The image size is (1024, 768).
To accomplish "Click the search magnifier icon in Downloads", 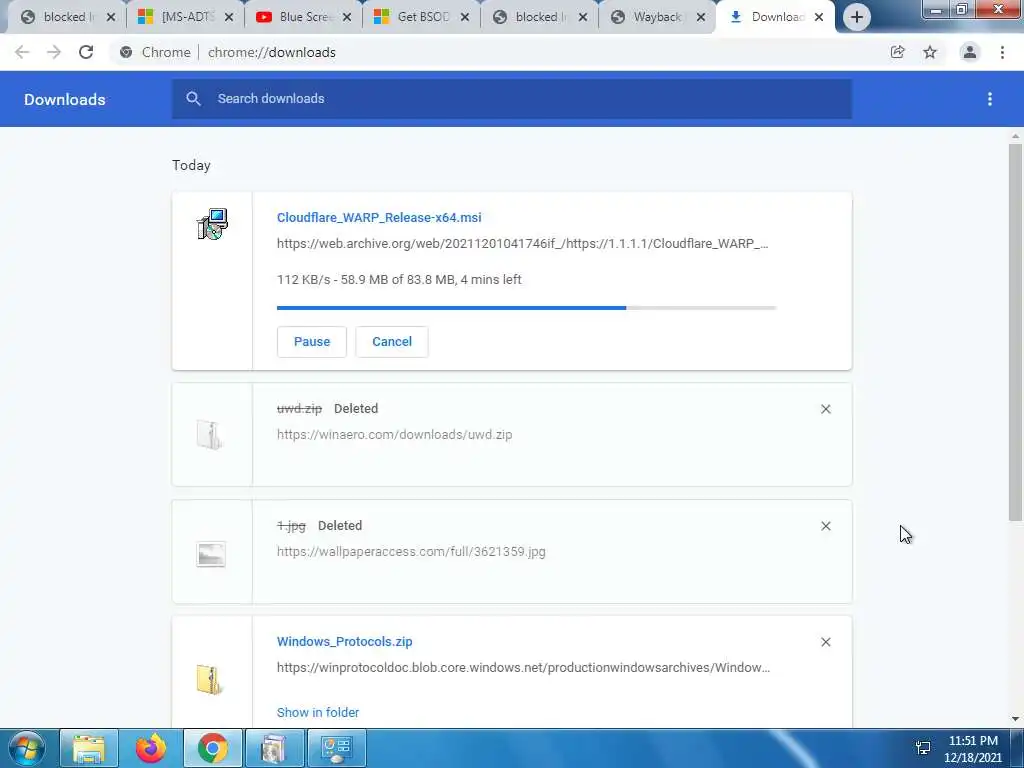I will 193,99.
